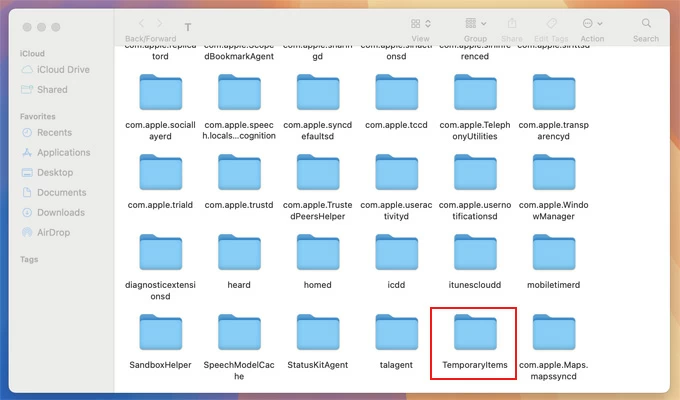Select the SandboxHelper folder icon
The height and width of the screenshot is (400, 680).
[162, 334]
